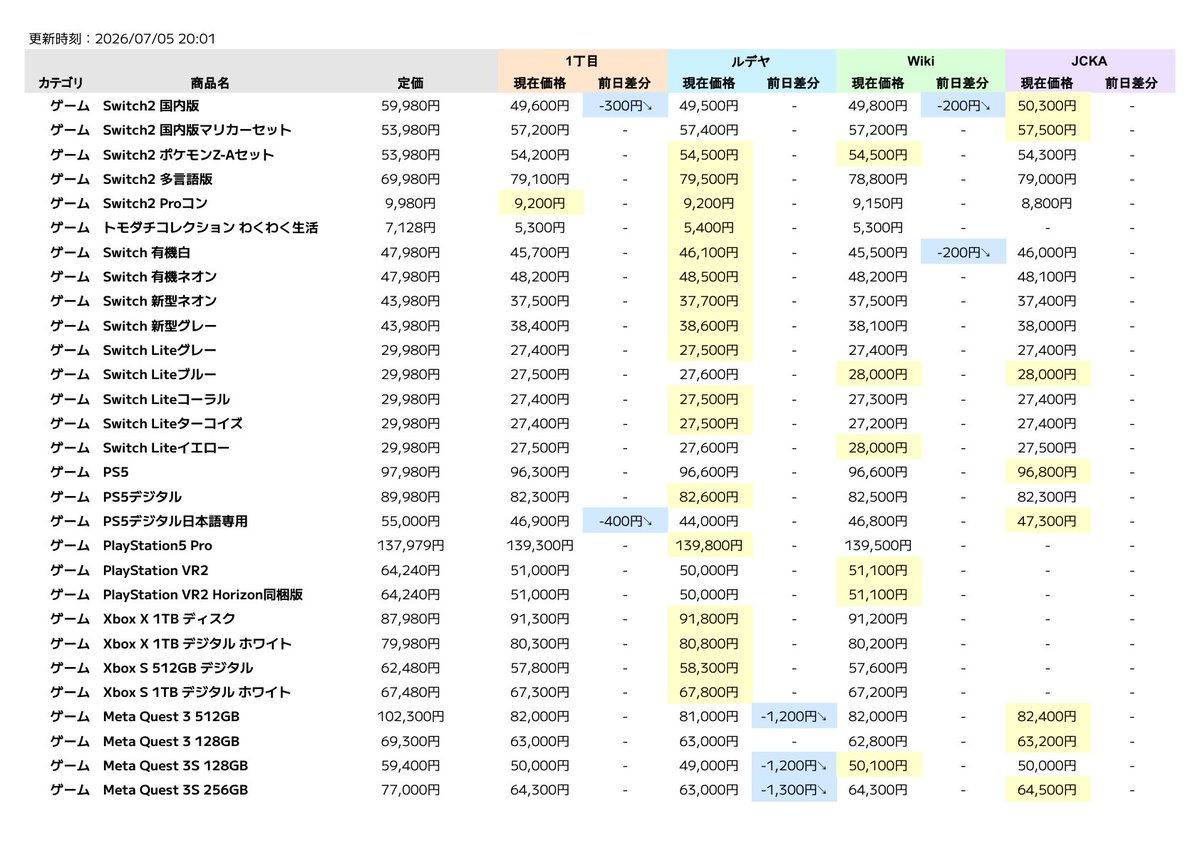Click list price 7,128円
1200x848 pixels.
410,228
